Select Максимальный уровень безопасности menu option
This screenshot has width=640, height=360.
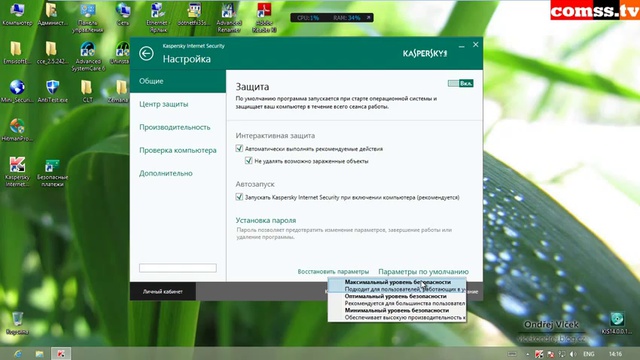point(397,285)
